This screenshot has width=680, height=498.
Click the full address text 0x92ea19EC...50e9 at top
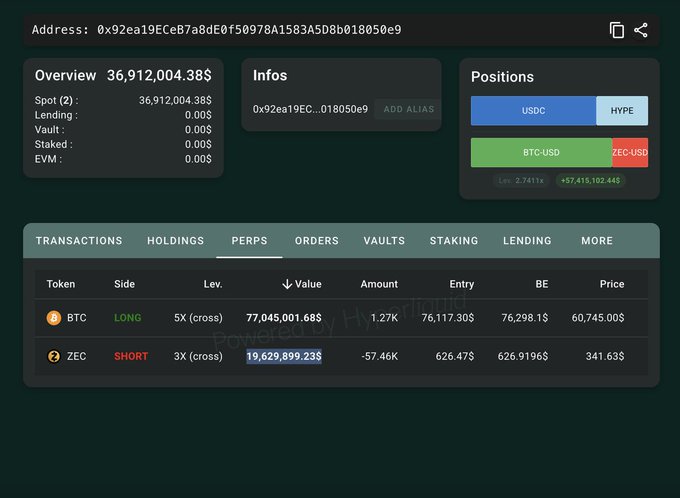click(x=249, y=30)
